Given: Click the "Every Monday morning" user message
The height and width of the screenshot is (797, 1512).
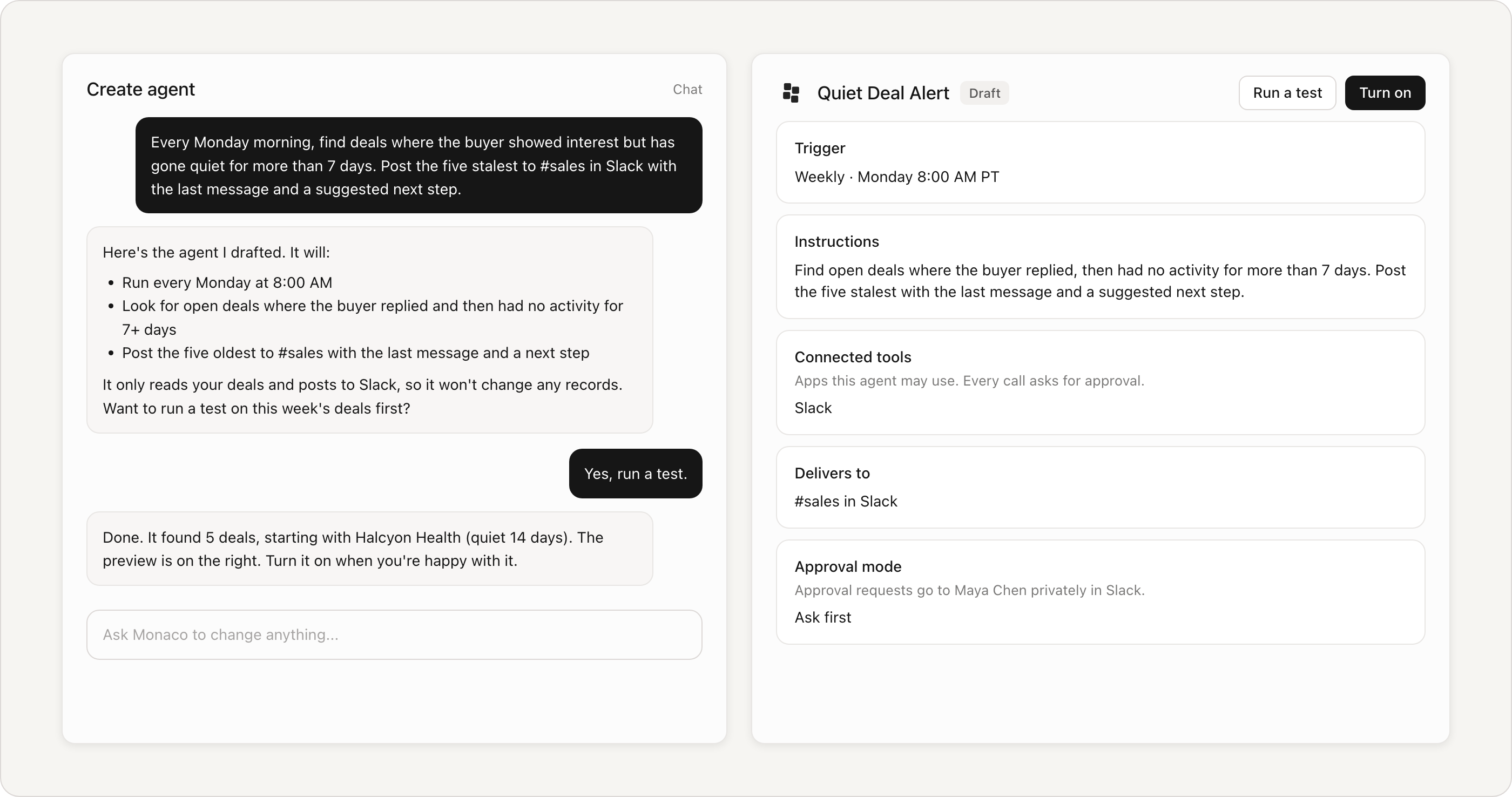Looking at the screenshot, I should 419,166.
